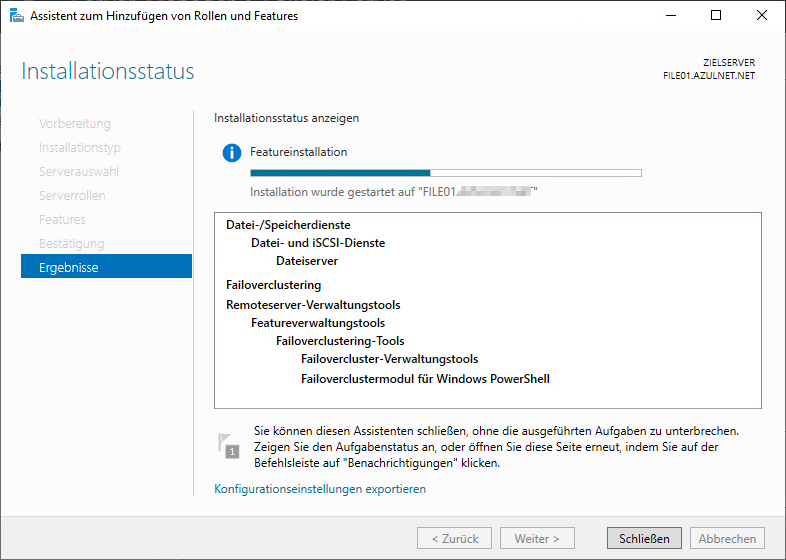The height and width of the screenshot is (560, 786).
Task: Select Datei-/Speicherdienste in results list
Action: pos(288,225)
